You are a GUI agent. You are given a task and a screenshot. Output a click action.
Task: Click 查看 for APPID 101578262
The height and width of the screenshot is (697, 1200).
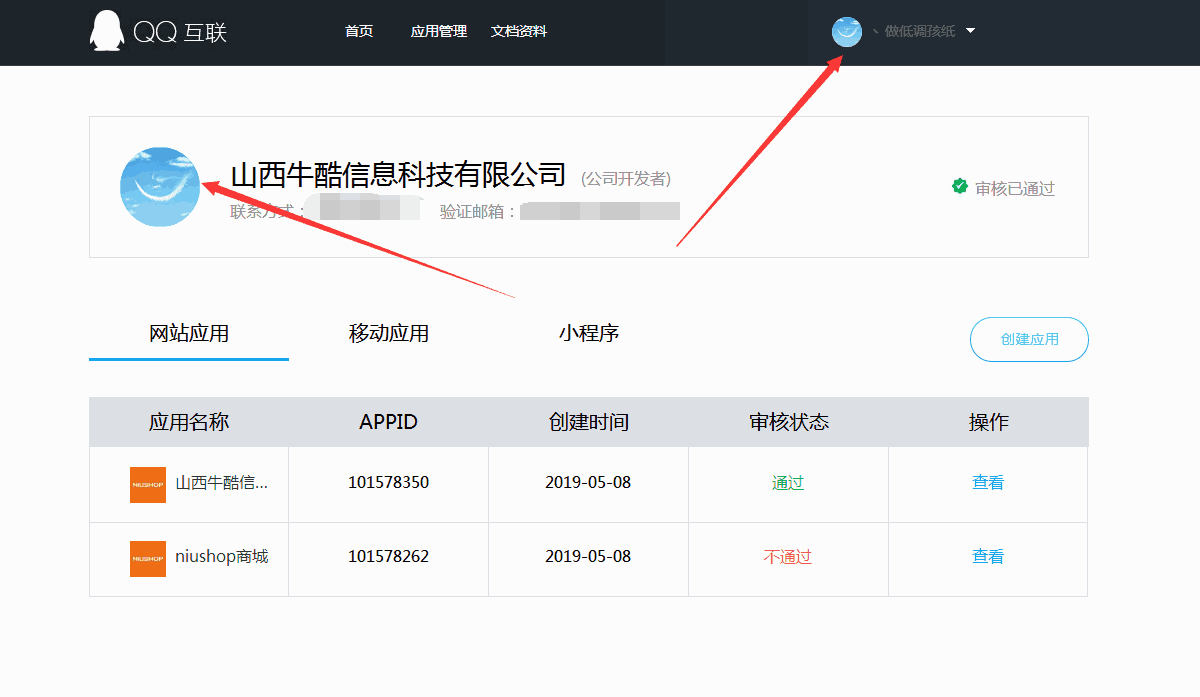(988, 557)
